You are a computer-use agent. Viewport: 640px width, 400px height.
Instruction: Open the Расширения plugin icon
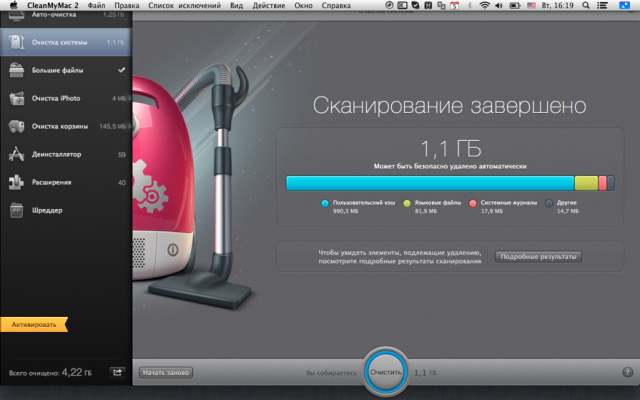point(16,182)
